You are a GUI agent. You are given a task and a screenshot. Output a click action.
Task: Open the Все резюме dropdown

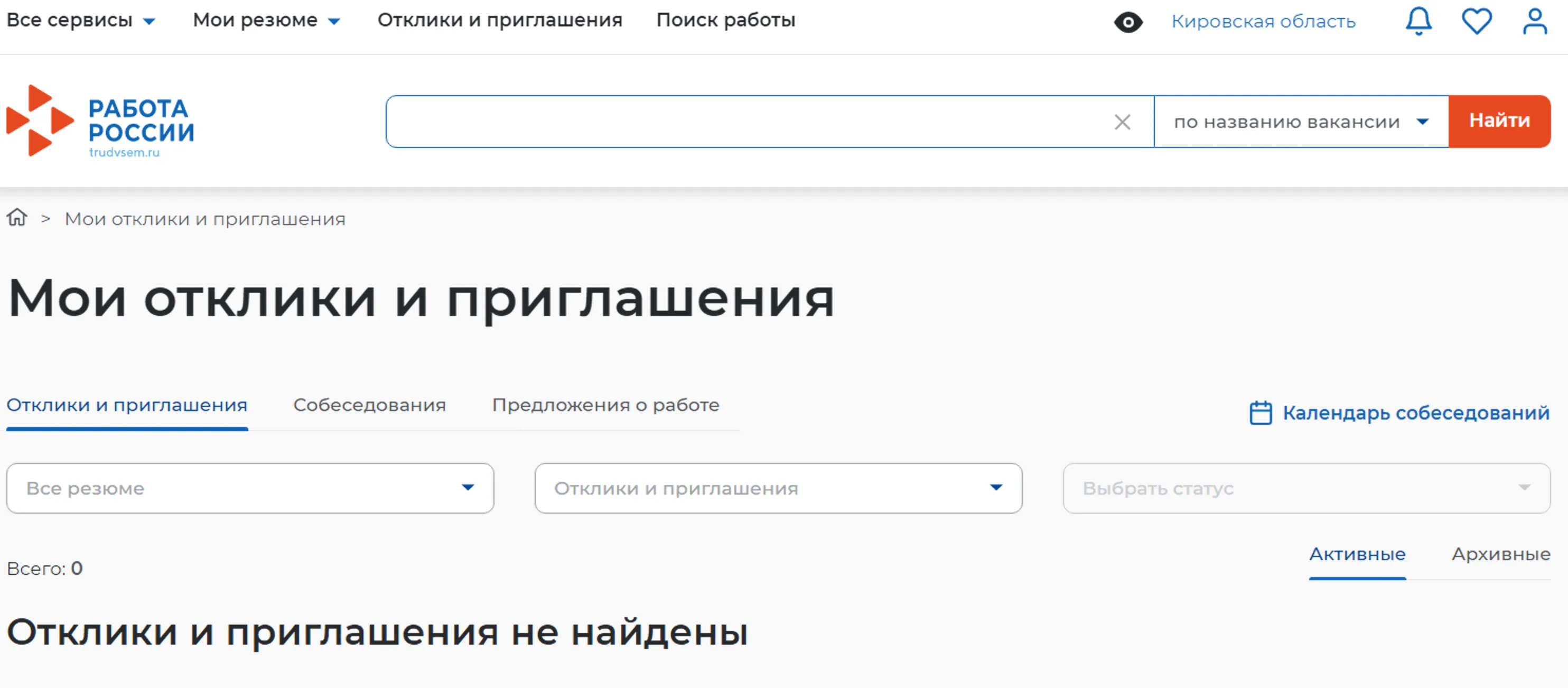pyautogui.click(x=250, y=488)
